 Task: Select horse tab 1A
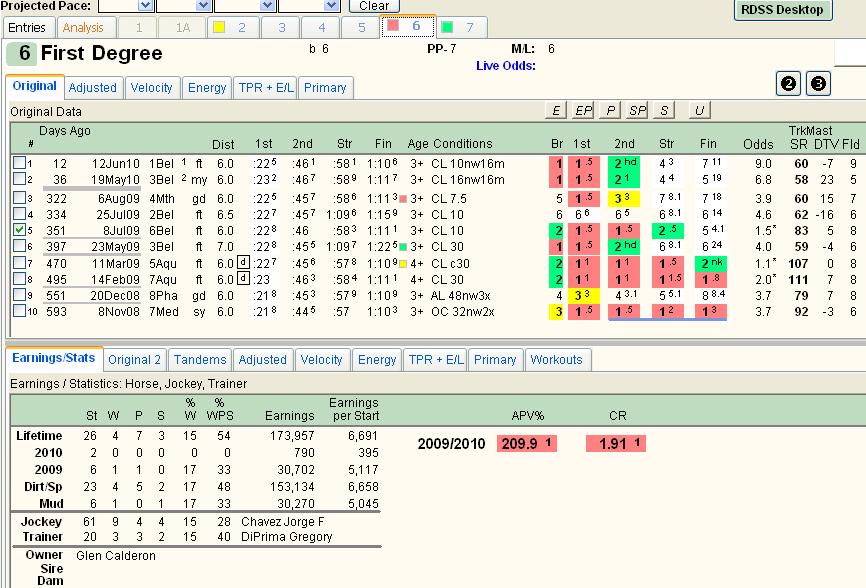tap(183, 28)
